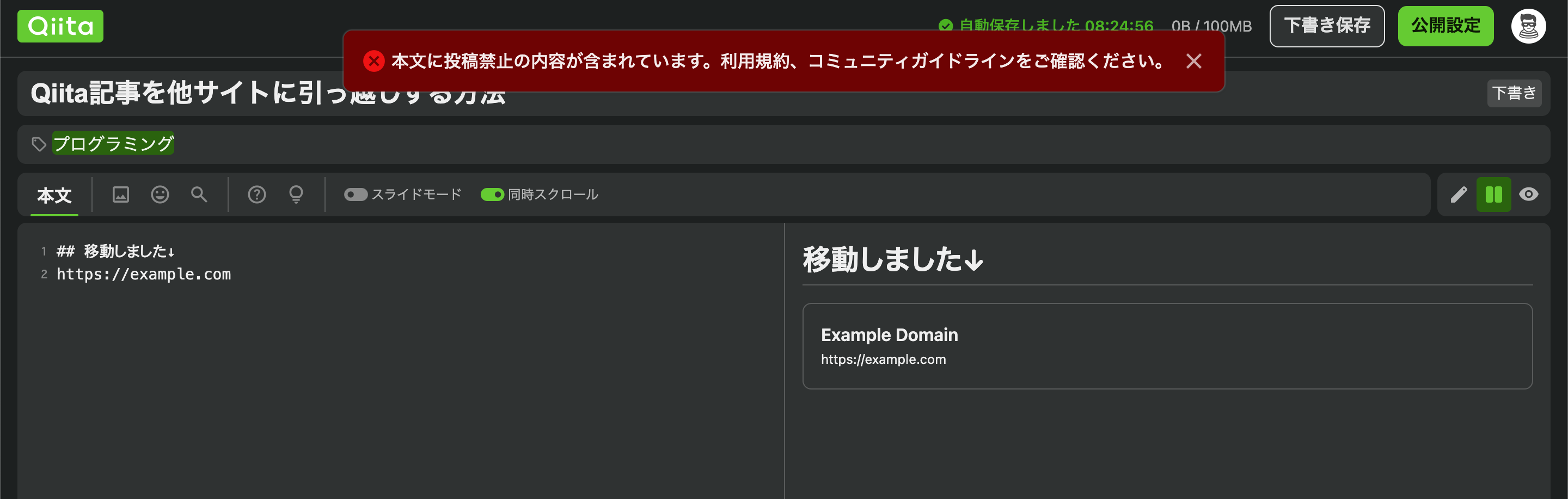Click the tags input field area
1568x499 pixels.
(x=783, y=144)
